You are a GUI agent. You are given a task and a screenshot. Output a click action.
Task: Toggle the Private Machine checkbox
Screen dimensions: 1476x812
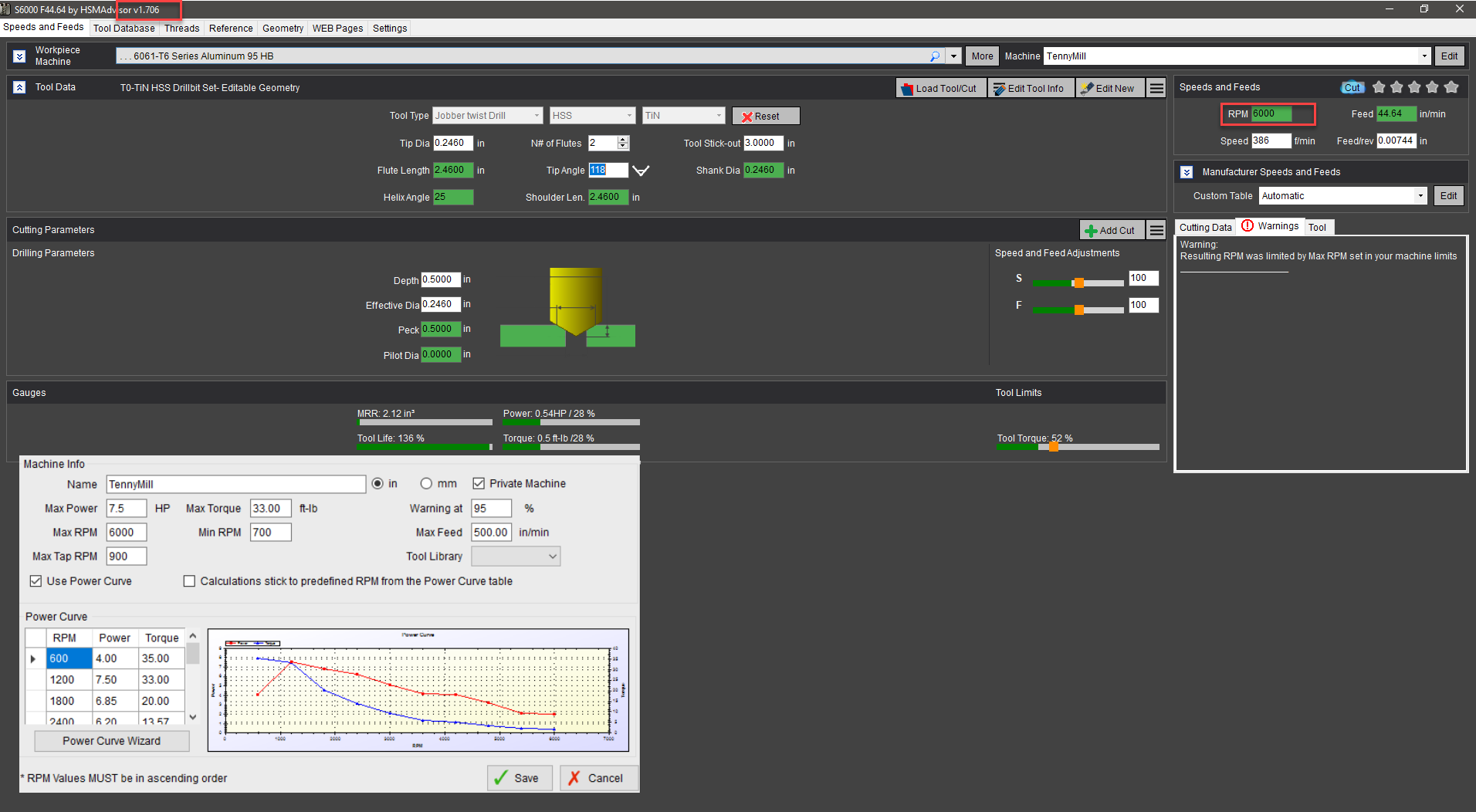pos(479,484)
